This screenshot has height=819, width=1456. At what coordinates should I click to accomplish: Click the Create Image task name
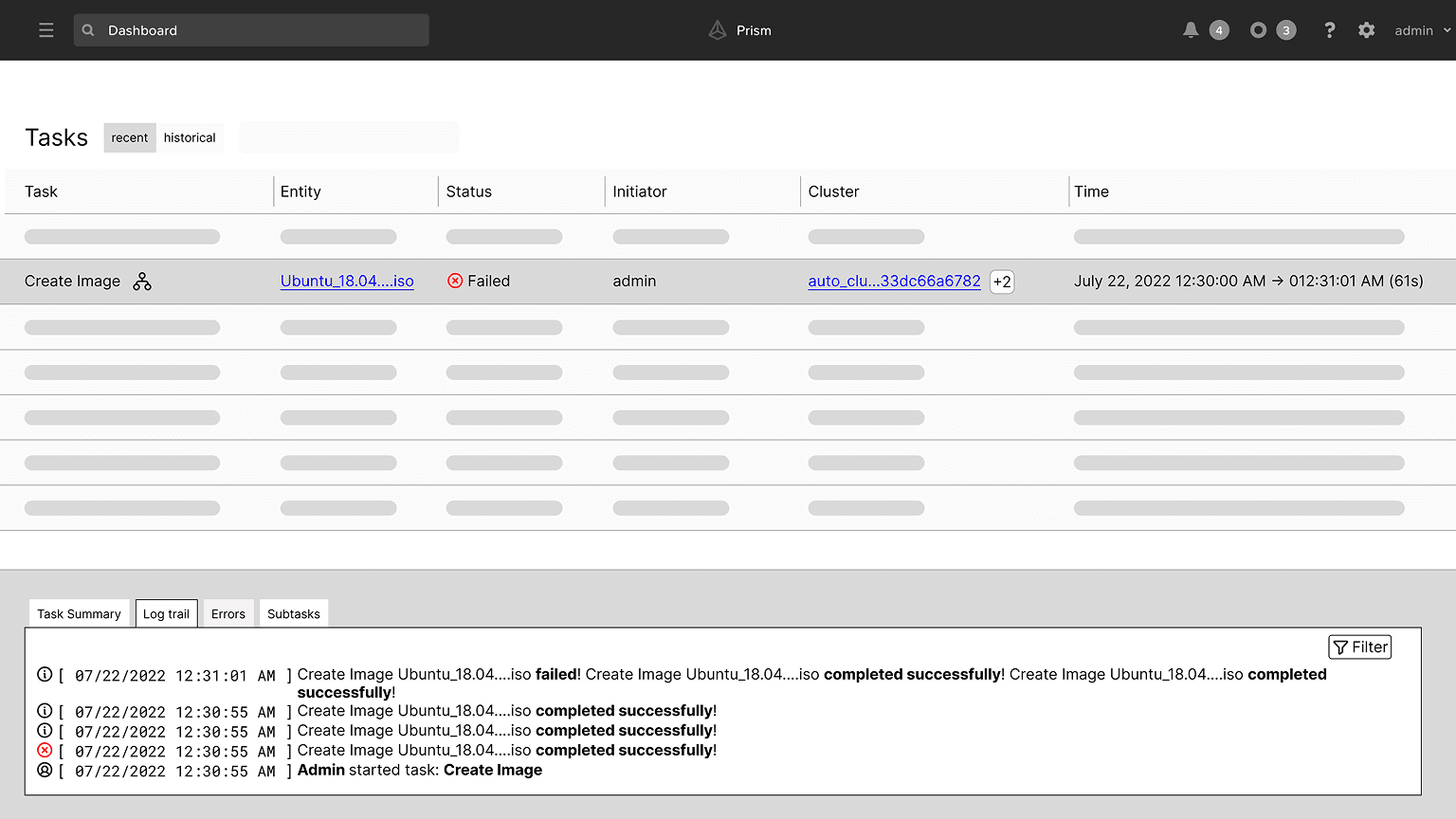click(72, 282)
